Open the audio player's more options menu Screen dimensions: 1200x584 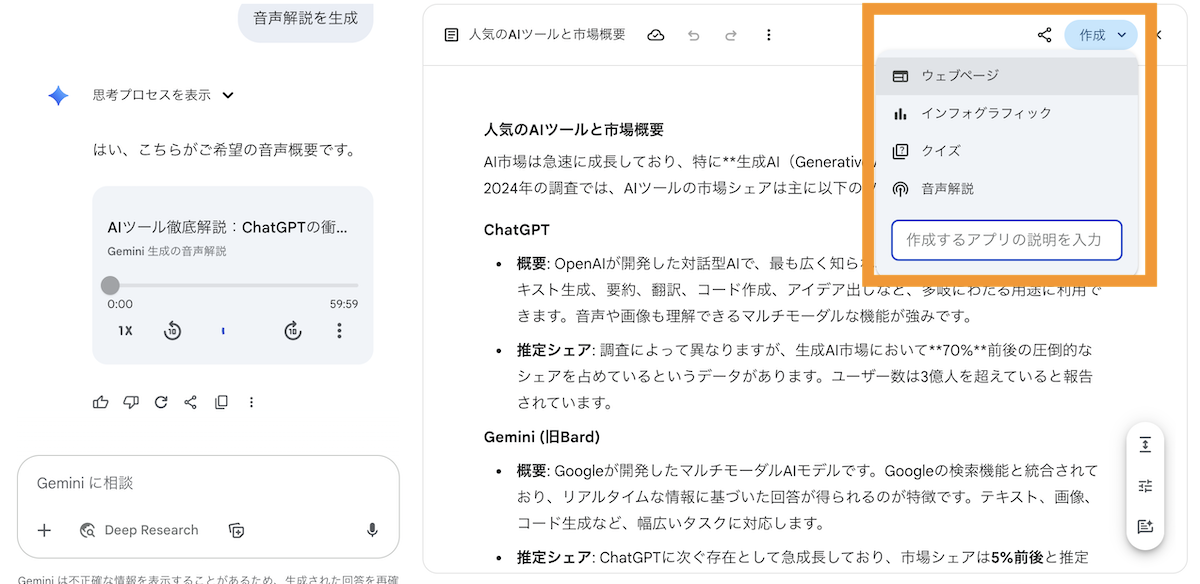[340, 331]
